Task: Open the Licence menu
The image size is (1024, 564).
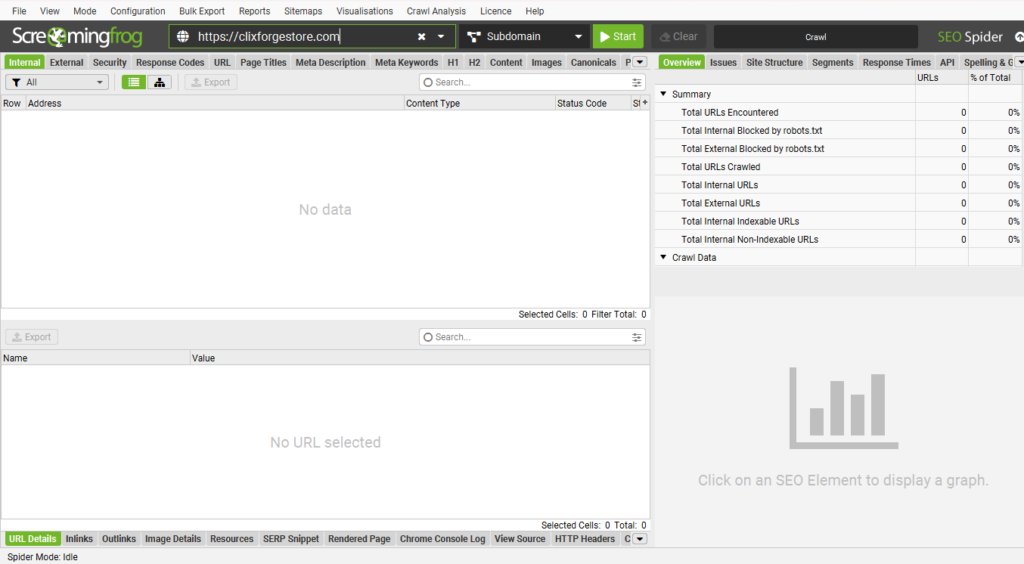Action: click(496, 11)
